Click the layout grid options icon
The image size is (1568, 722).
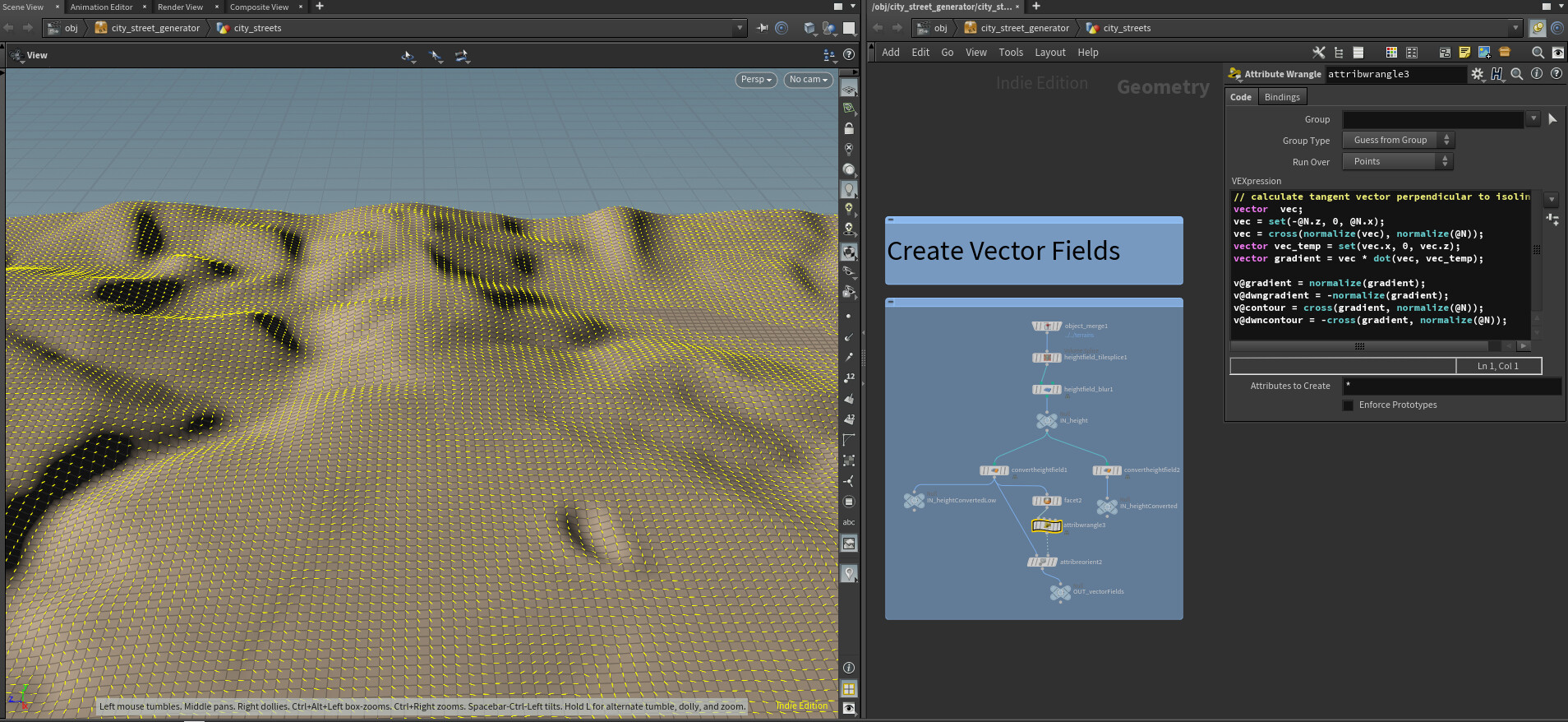point(1412,53)
